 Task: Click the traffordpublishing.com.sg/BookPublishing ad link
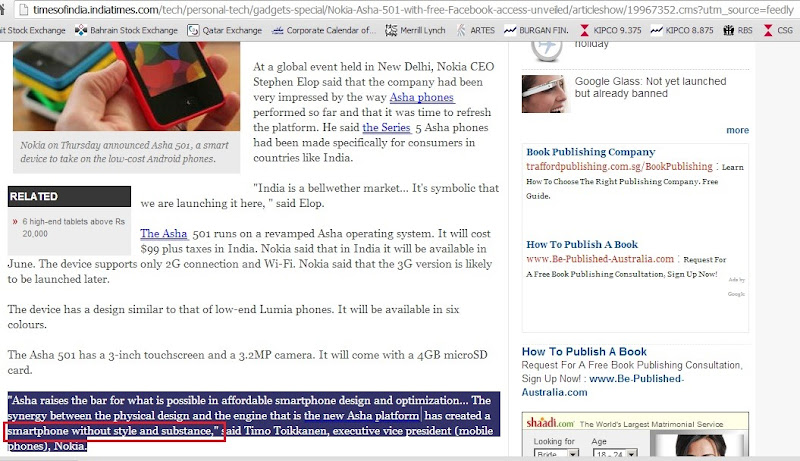click(619, 166)
